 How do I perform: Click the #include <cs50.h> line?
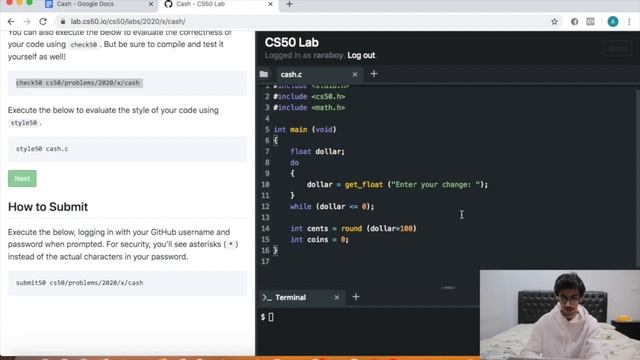[x=309, y=97]
